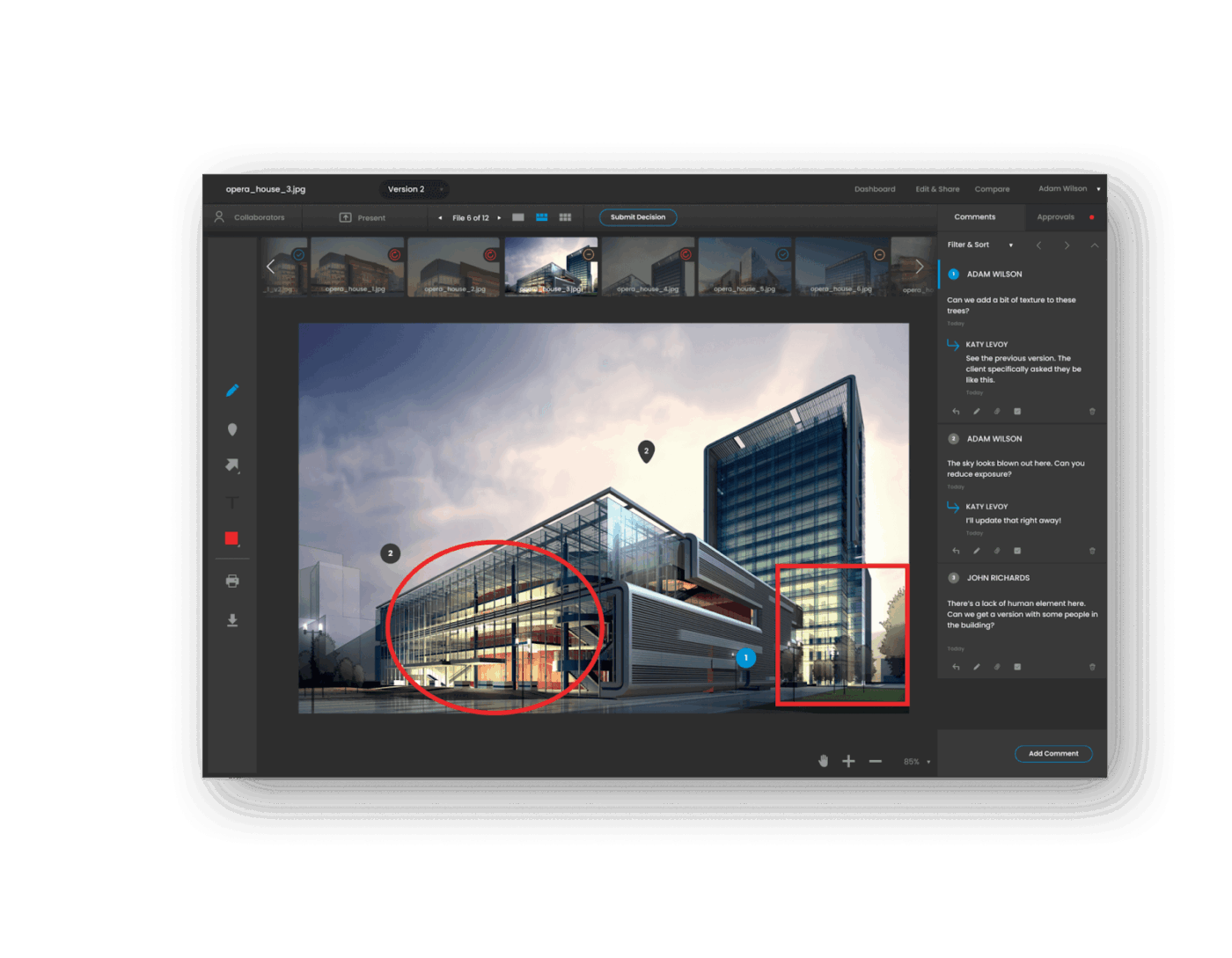Click the print icon in left toolbar
The image size is (1232, 958).
click(232, 581)
